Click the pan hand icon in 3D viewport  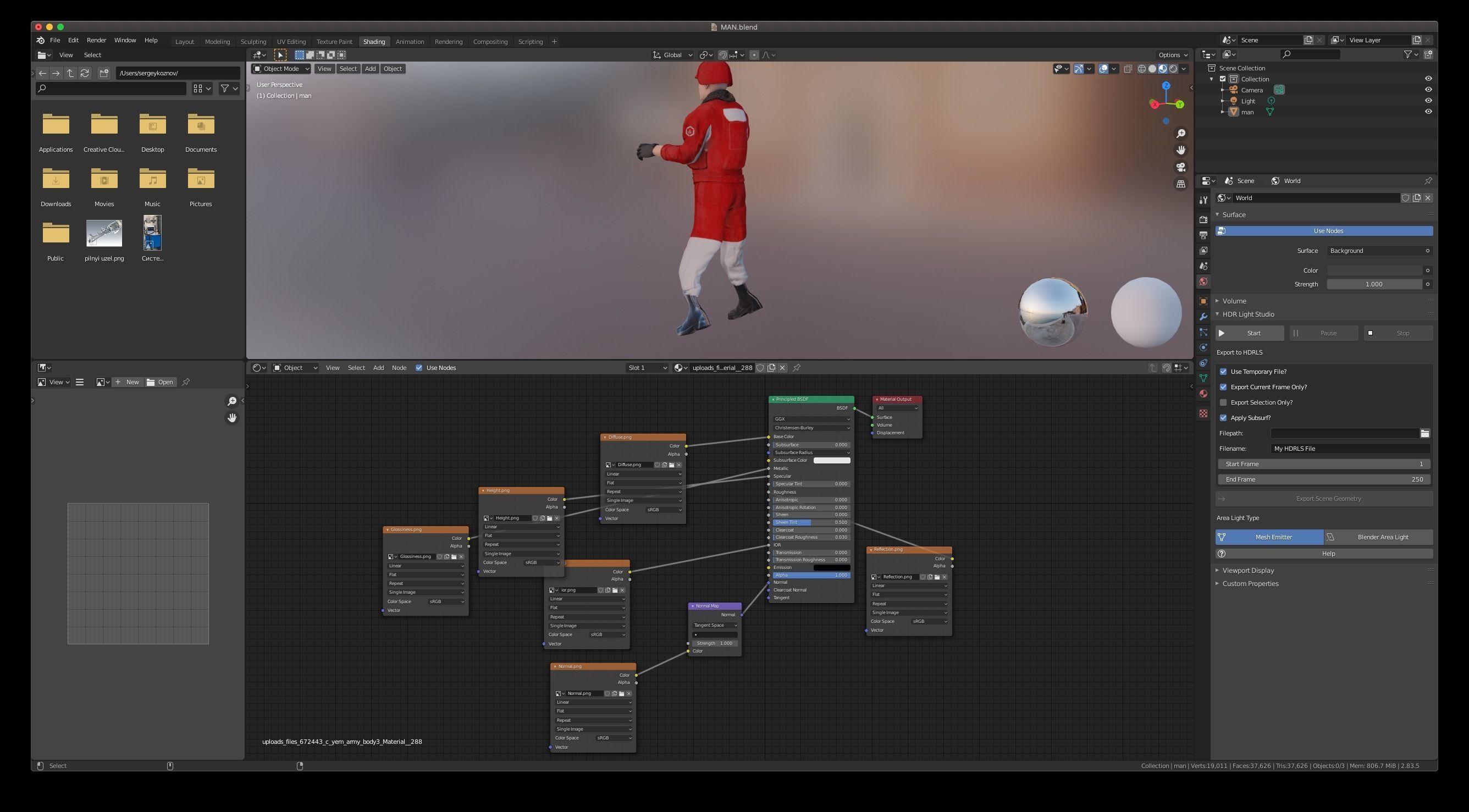pyautogui.click(x=1180, y=150)
